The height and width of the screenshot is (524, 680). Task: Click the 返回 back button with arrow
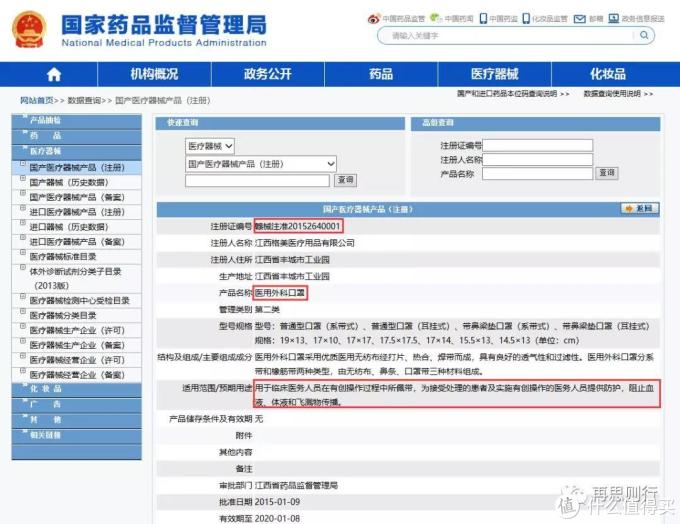tap(640, 209)
